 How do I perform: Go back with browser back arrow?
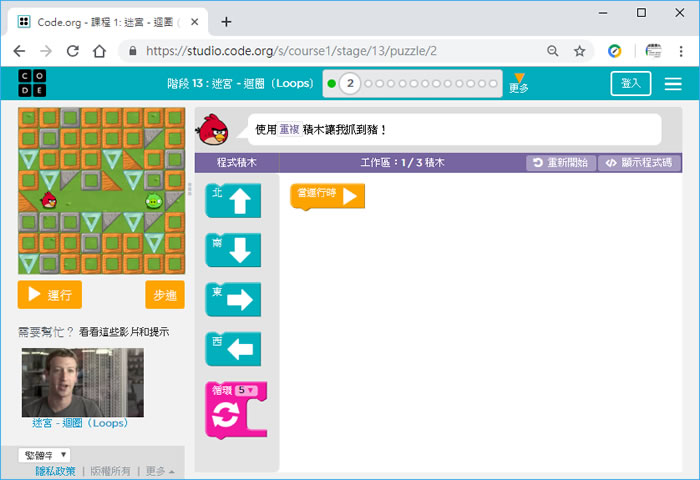pyautogui.click(x=19, y=51)
